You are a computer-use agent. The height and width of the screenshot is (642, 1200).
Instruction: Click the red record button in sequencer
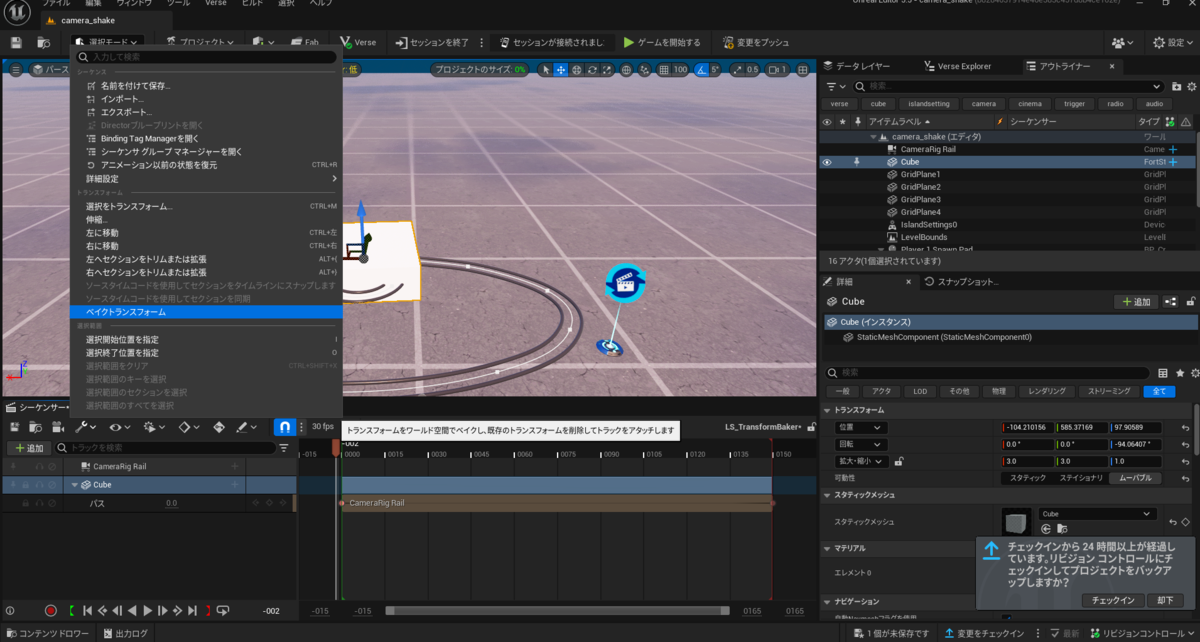coord(51,610)
